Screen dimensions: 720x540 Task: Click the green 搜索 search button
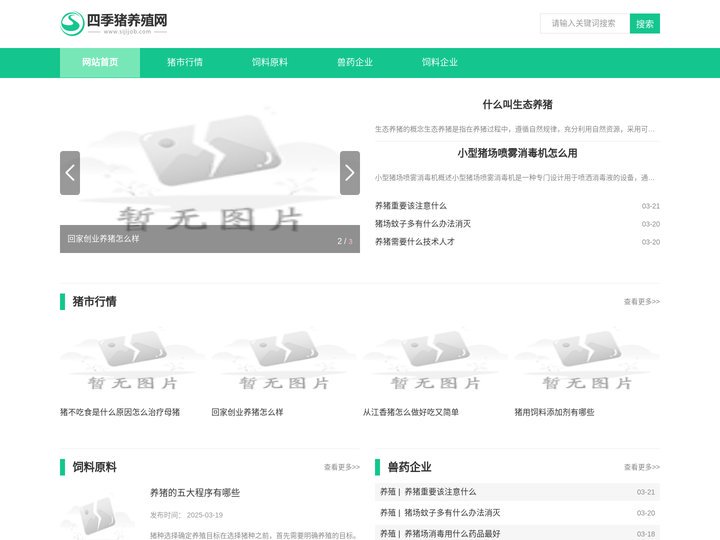click(645, 23)
